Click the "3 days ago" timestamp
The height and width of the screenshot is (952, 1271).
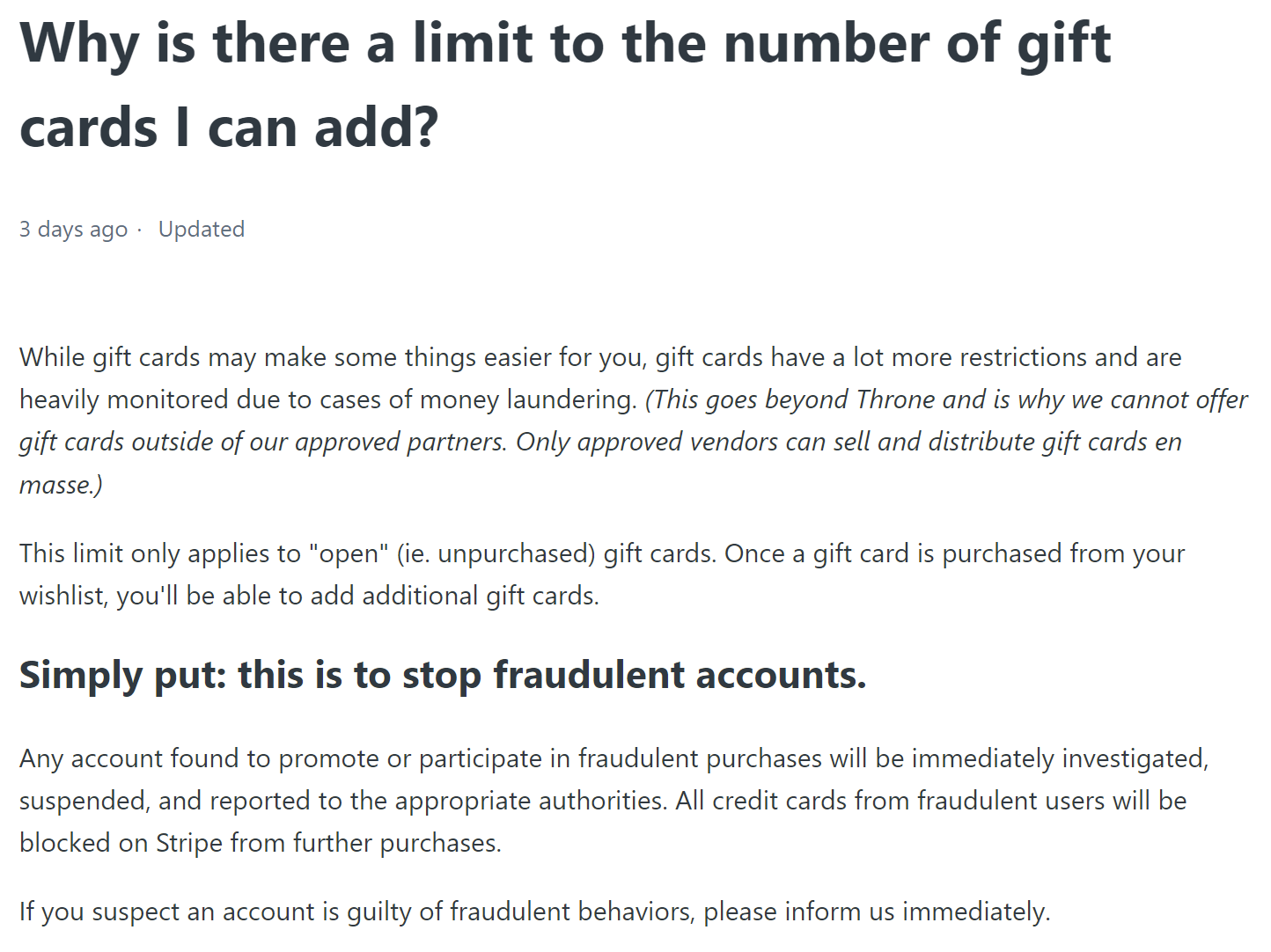(x=73, y=230)
